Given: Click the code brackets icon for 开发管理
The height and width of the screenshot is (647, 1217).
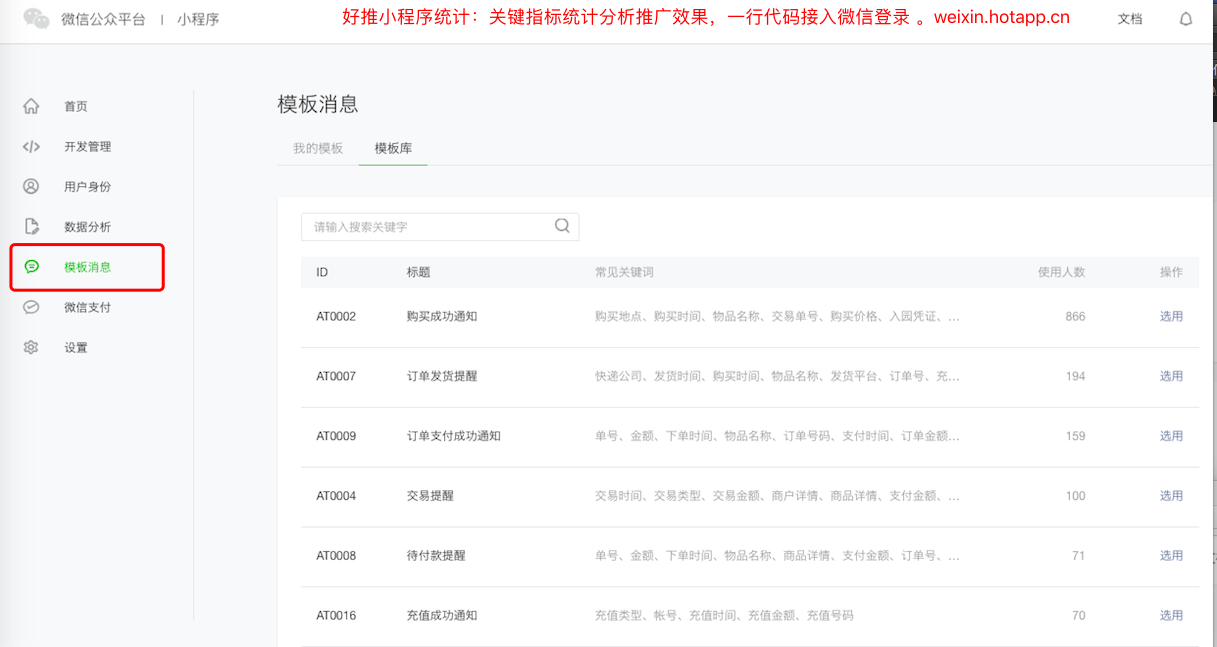Looking at the screenshot, I should coord(31,146).
